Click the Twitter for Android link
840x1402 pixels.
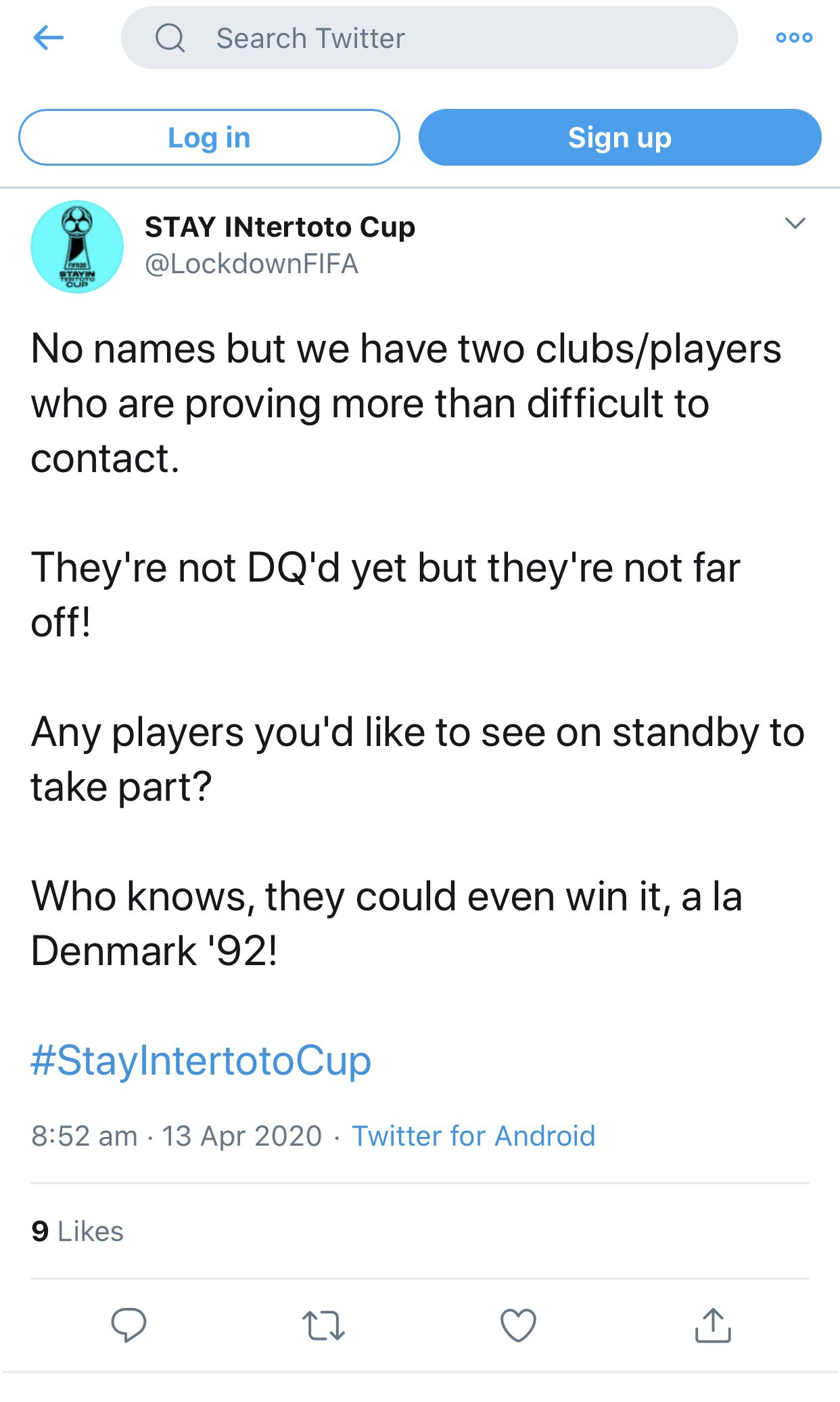coord(473,1136)
